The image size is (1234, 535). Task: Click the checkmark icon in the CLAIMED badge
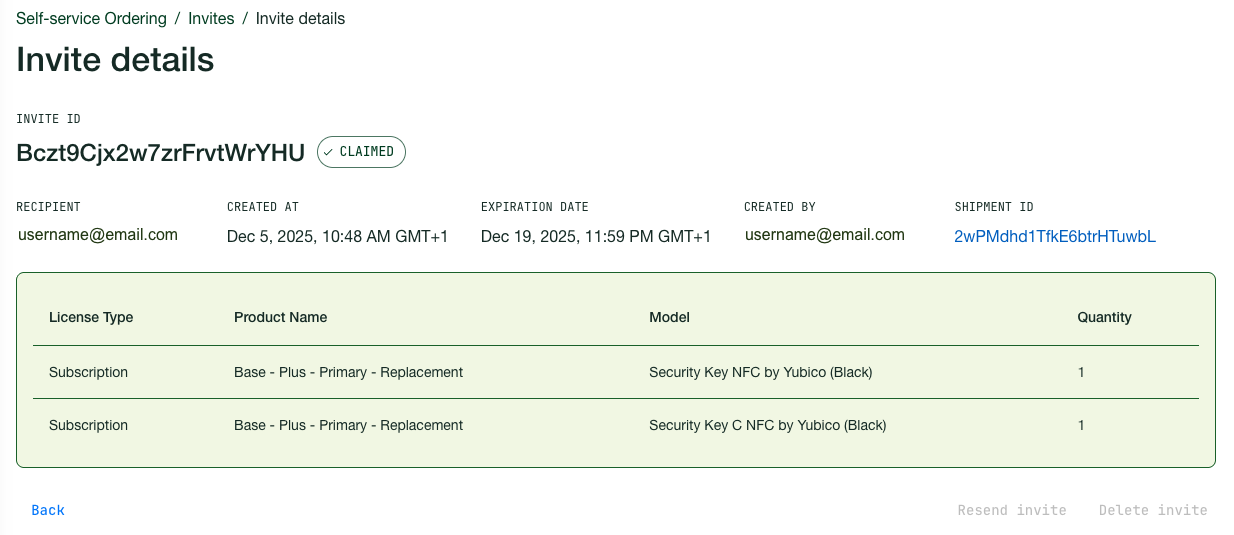point(329,152)
